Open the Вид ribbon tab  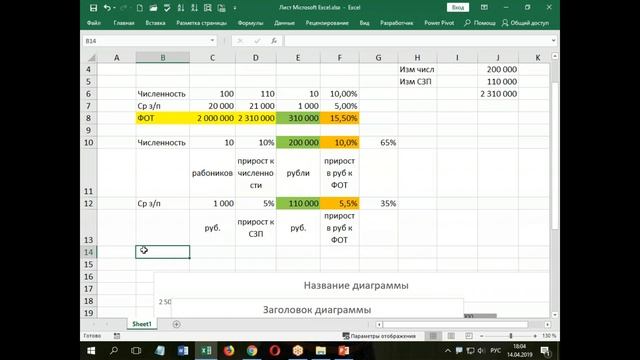364,23
